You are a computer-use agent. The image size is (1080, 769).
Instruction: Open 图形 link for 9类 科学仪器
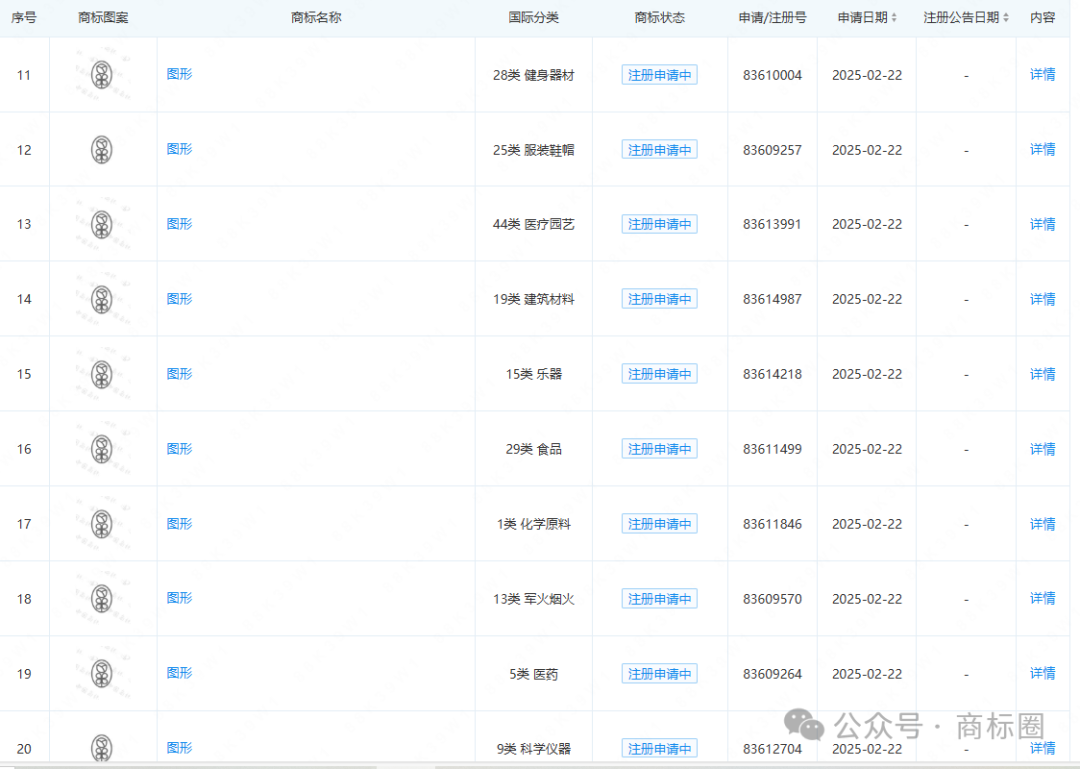[x=179, y=748]
